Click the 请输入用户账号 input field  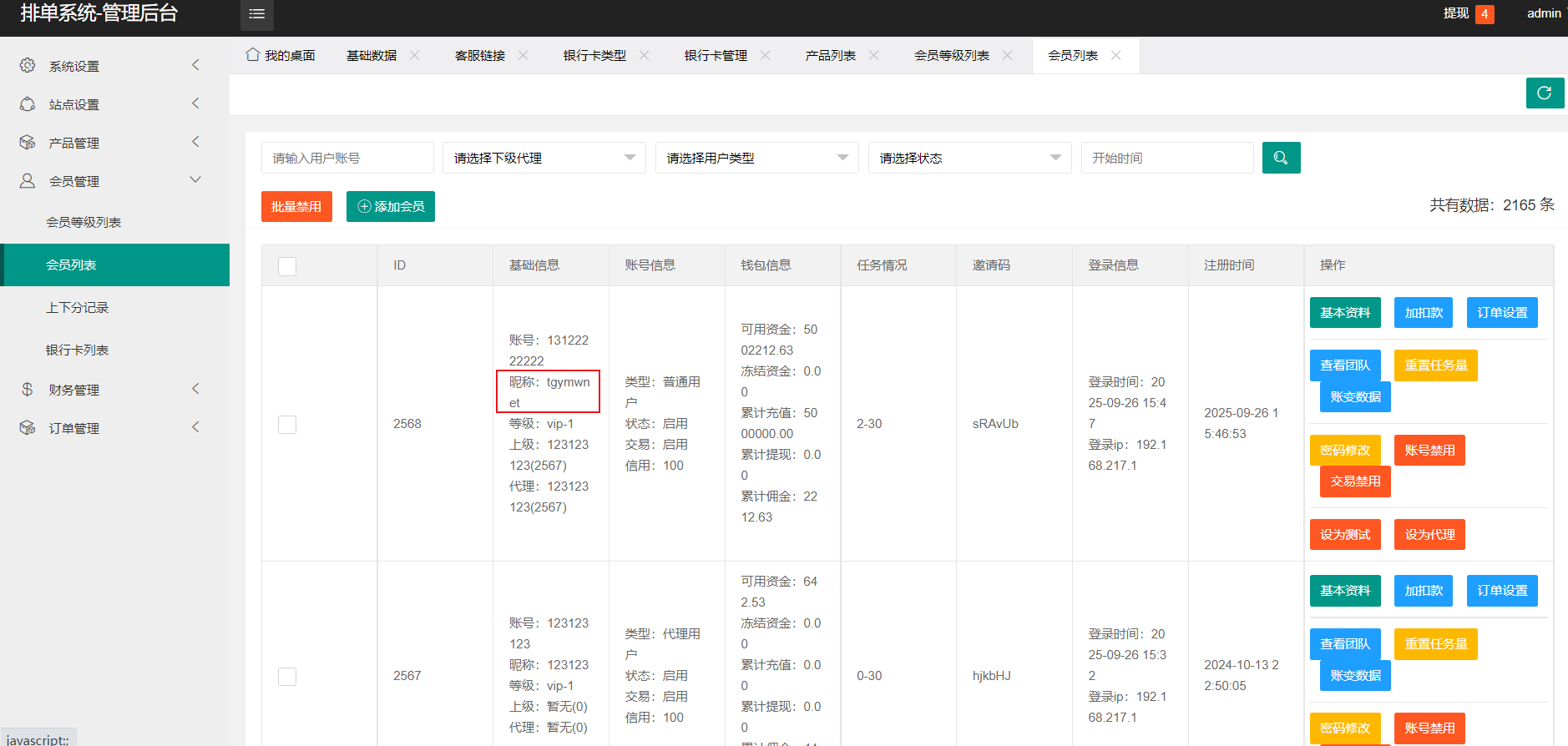click(347, 158)
